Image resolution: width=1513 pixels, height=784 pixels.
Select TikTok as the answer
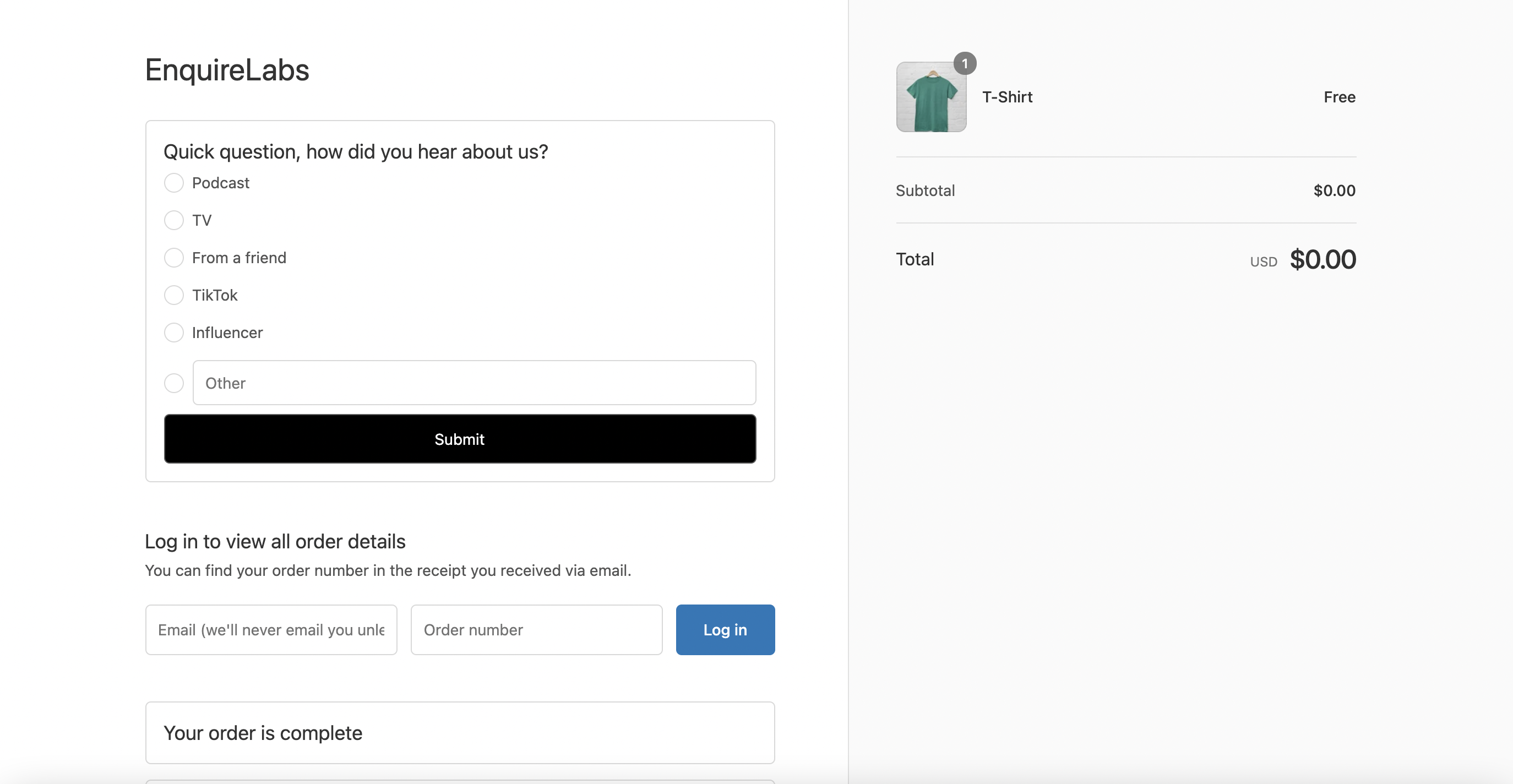(174, 295)
